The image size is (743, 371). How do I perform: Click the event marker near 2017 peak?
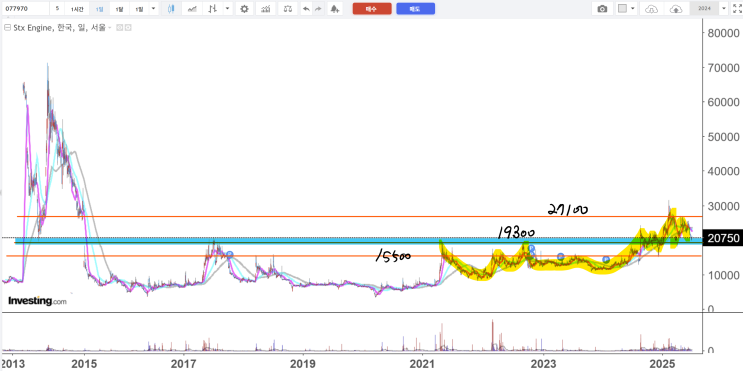point(230,254)
